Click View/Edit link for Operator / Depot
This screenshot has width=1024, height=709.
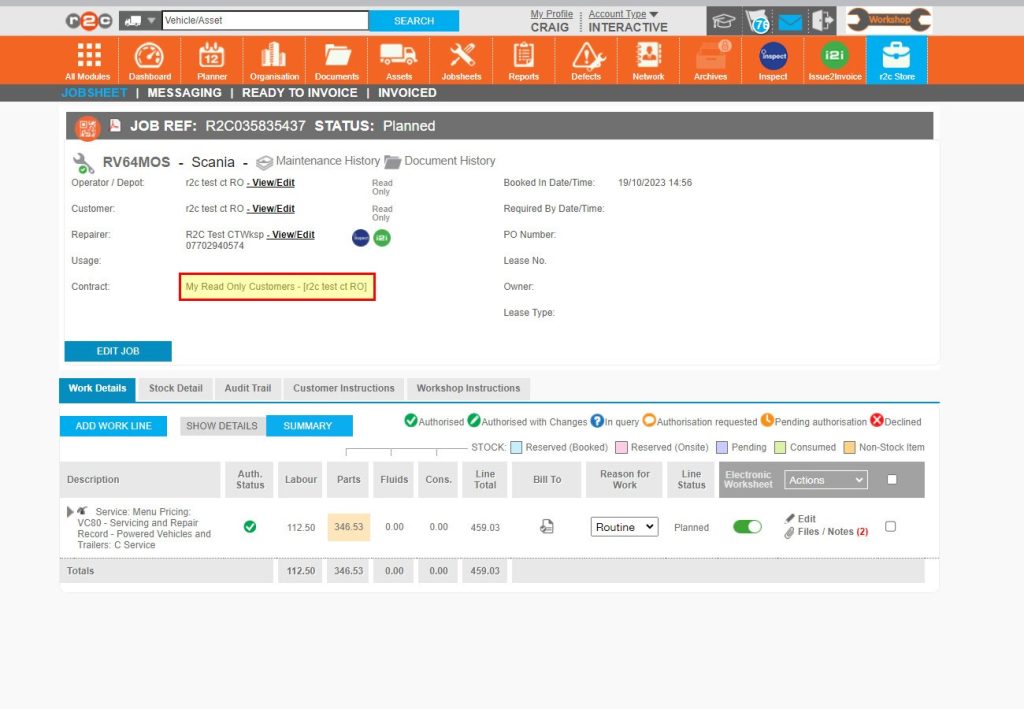pos(271,183)
